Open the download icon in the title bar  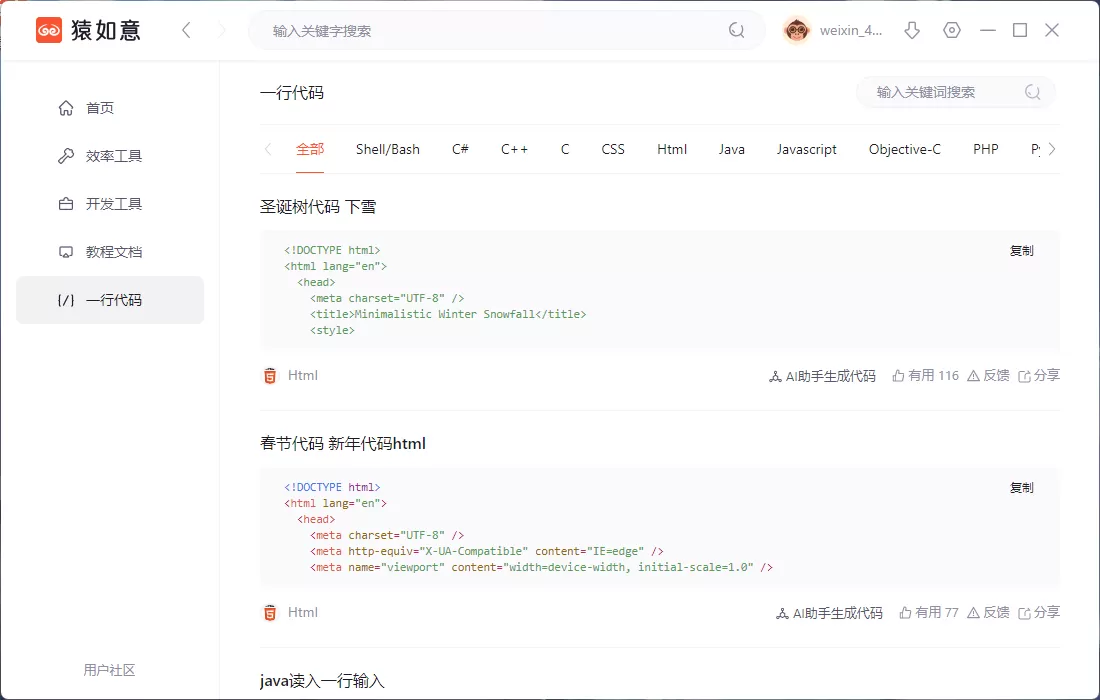pyautogui.click(x=911, y=30)
